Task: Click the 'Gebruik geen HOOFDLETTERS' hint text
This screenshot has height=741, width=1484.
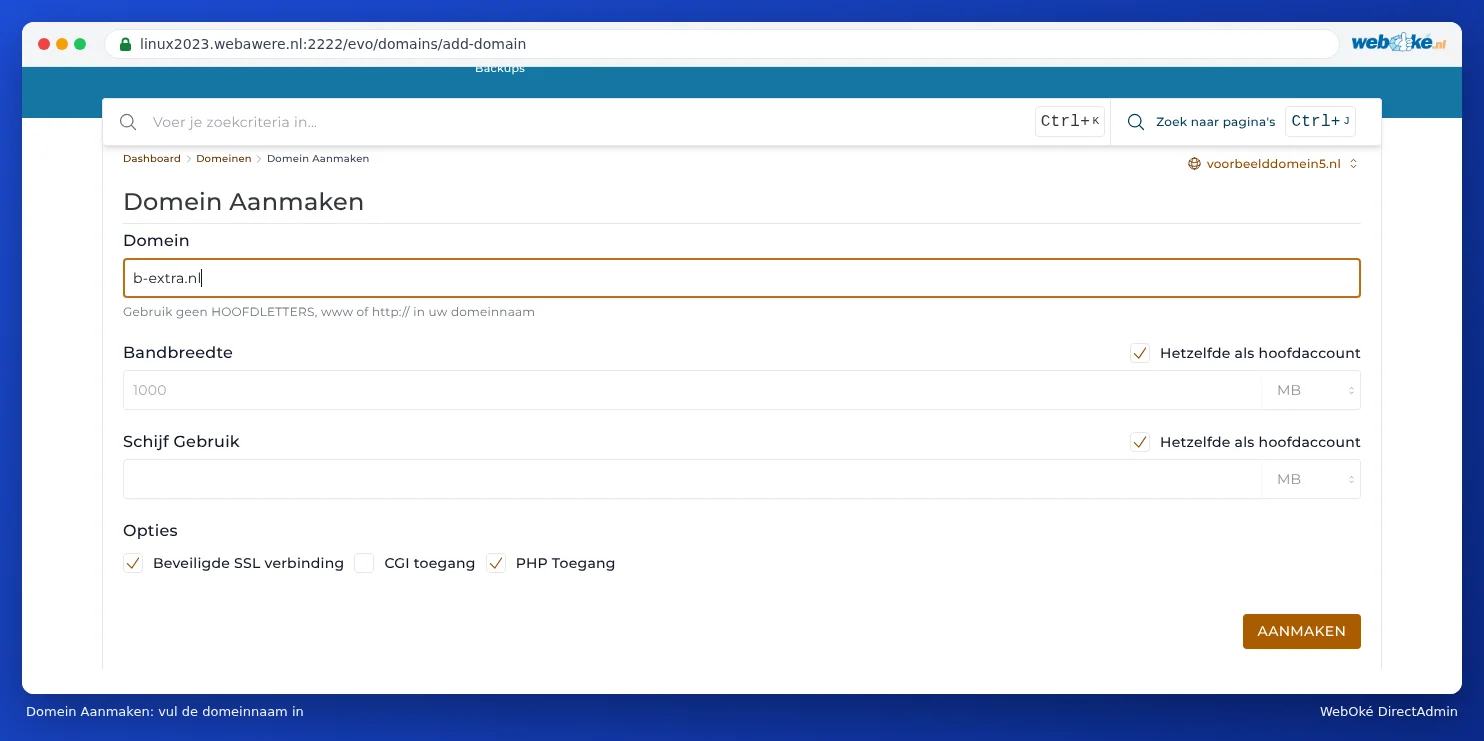Action: 329,312
